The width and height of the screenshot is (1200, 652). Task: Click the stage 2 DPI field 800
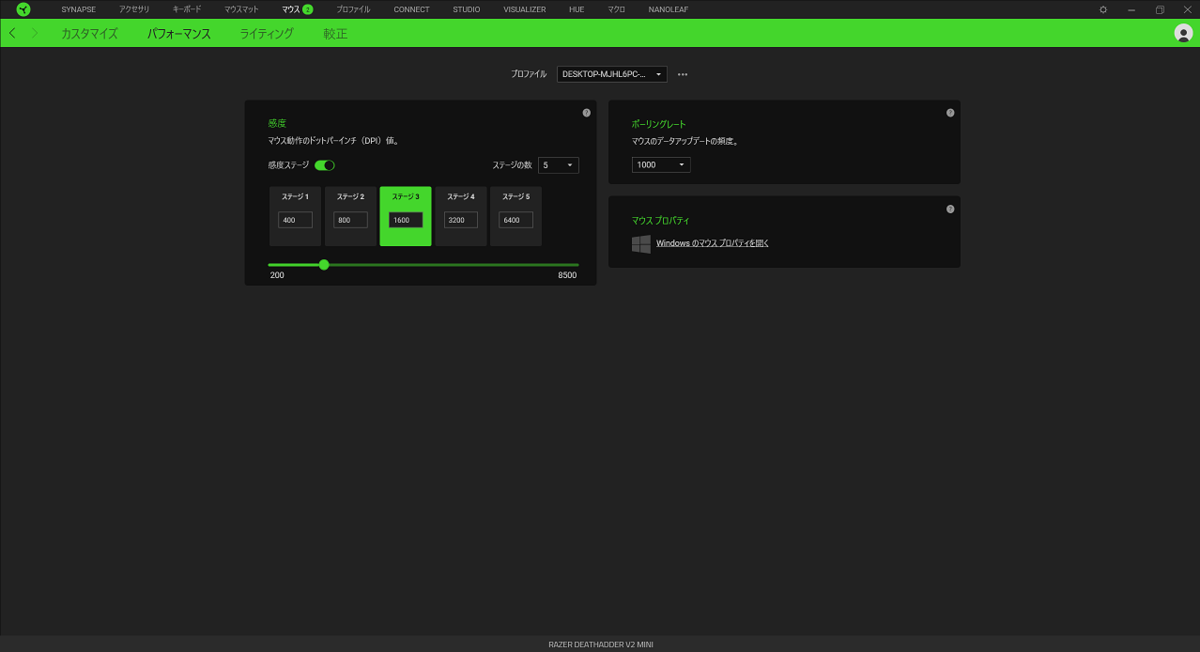[x=350, y=220]
